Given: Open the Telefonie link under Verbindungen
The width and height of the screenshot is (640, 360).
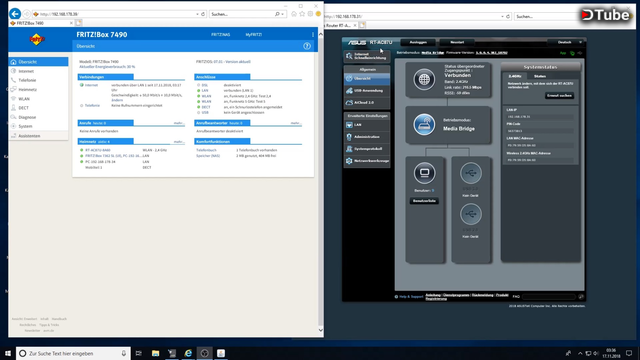Looking at the screenshot, I should click(92, 105).
